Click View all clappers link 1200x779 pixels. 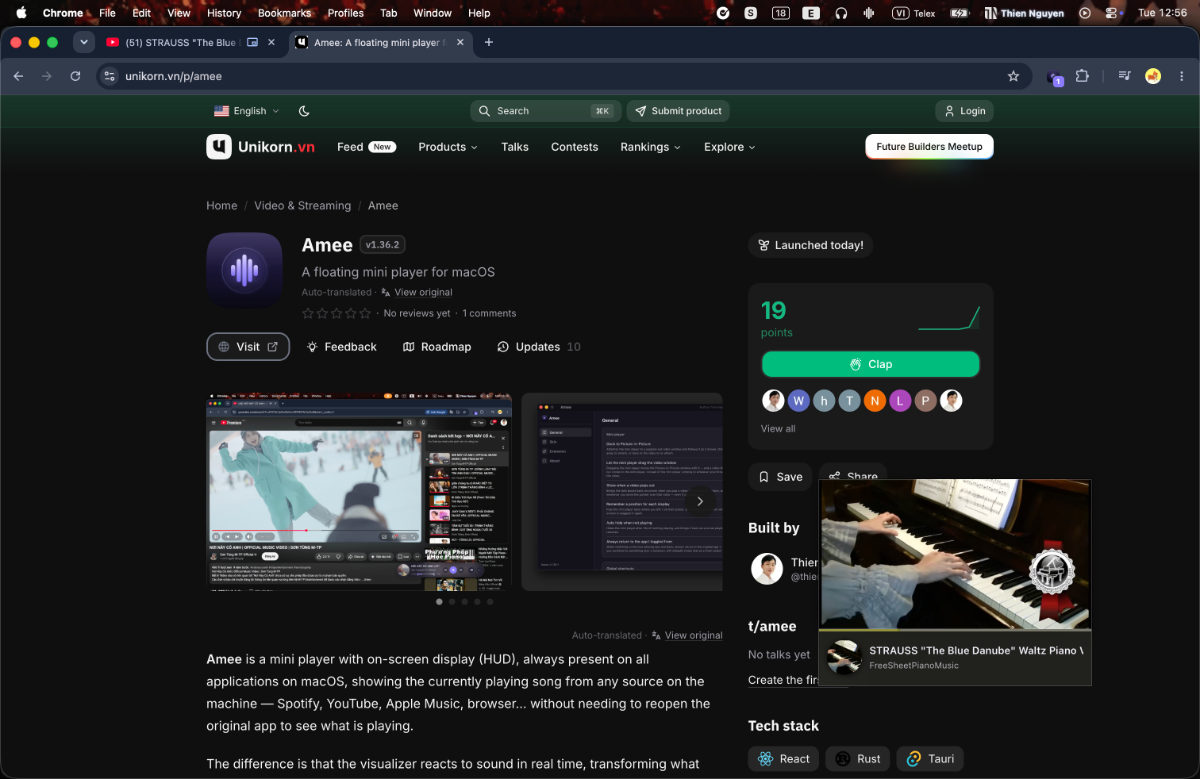coord(778,429)
